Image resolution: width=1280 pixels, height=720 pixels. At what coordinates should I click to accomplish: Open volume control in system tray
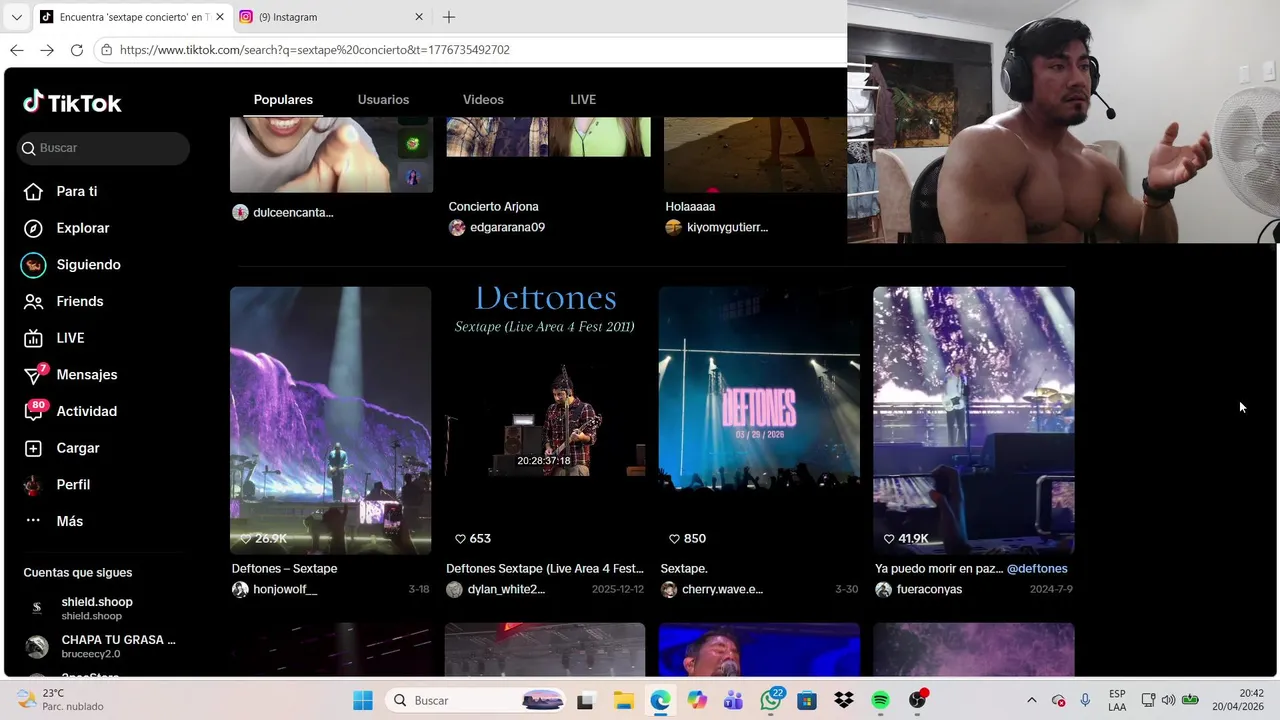tap(1168, 701)
